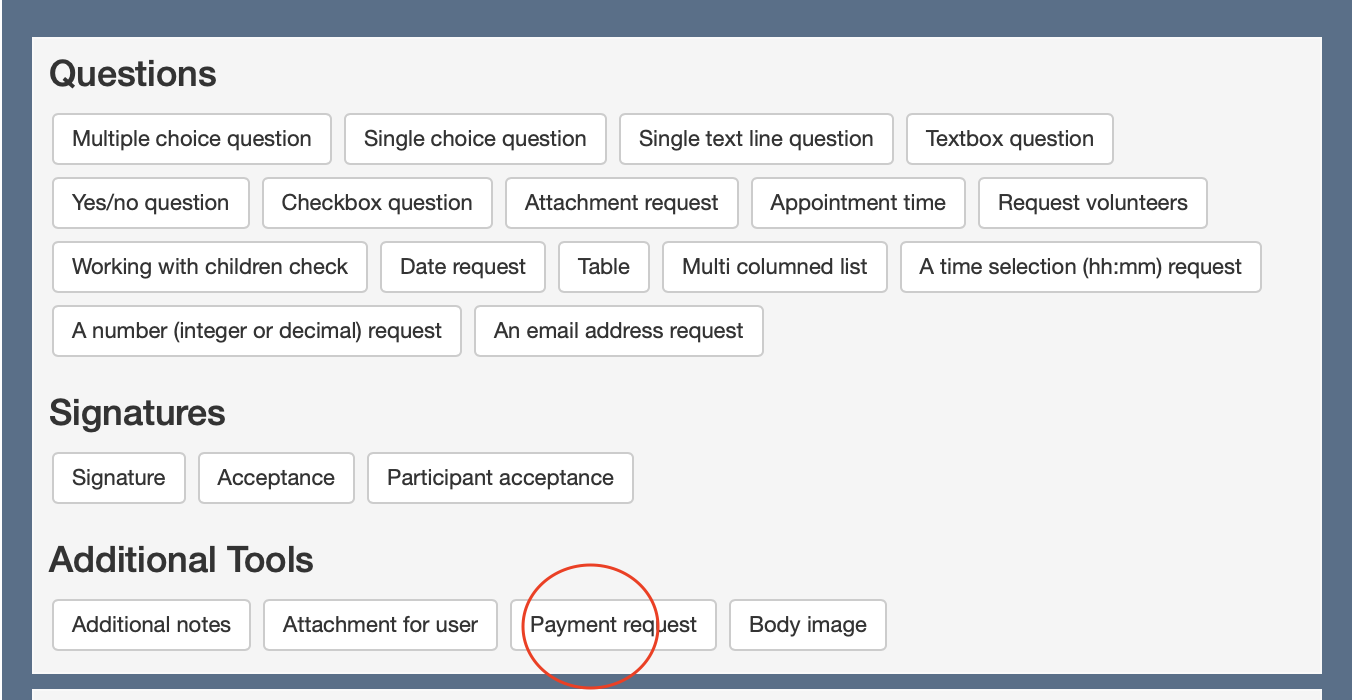Viewport: 1356px width, 700px height.
Task: Choose the Textbox question element
Action: [1009, 139]
